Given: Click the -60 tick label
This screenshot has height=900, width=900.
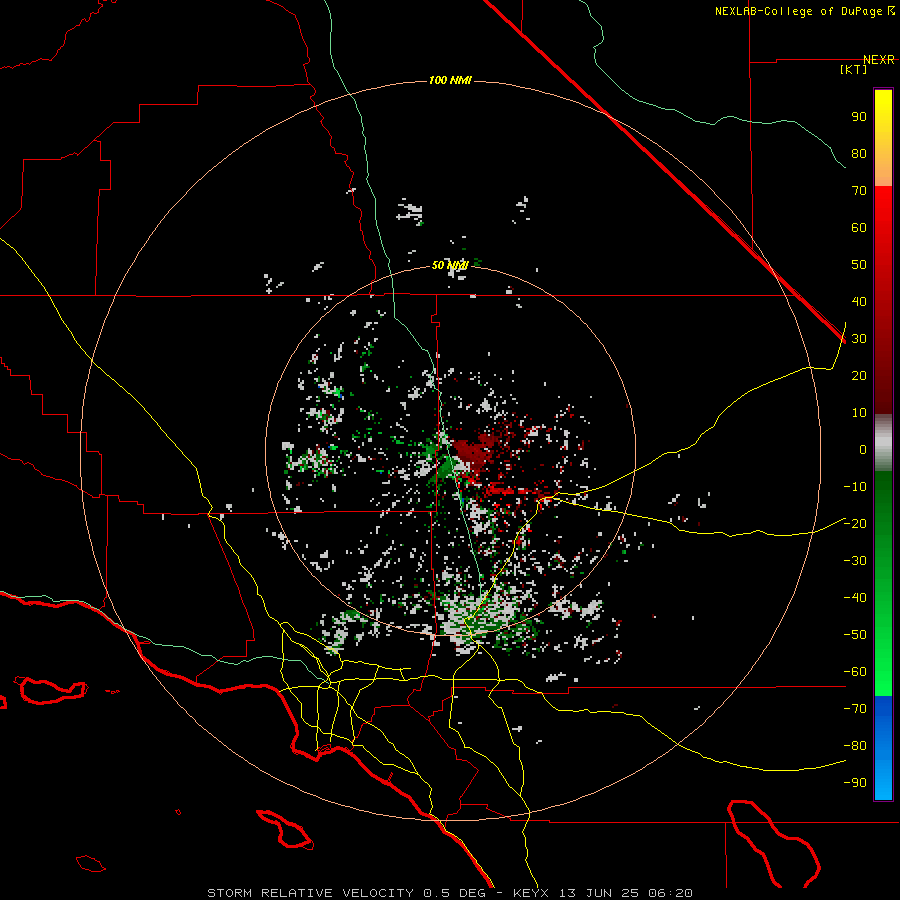Looking at the screenshot, I should coord(855,672).
